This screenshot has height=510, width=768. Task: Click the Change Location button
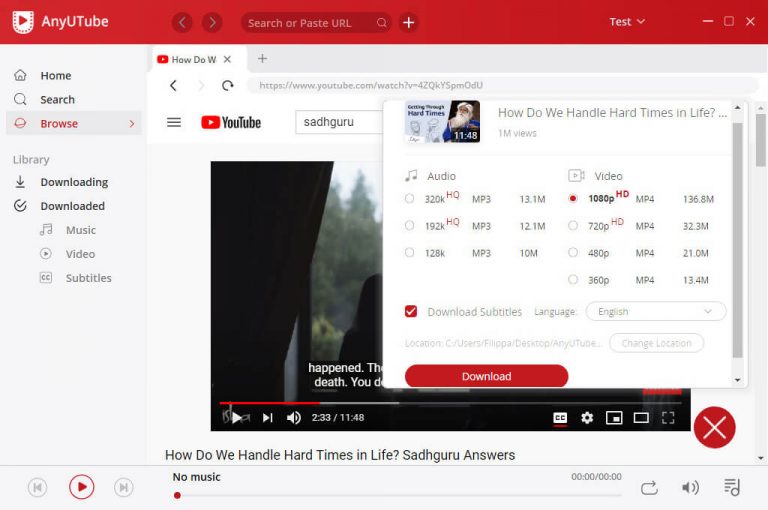tap(656, 343)
